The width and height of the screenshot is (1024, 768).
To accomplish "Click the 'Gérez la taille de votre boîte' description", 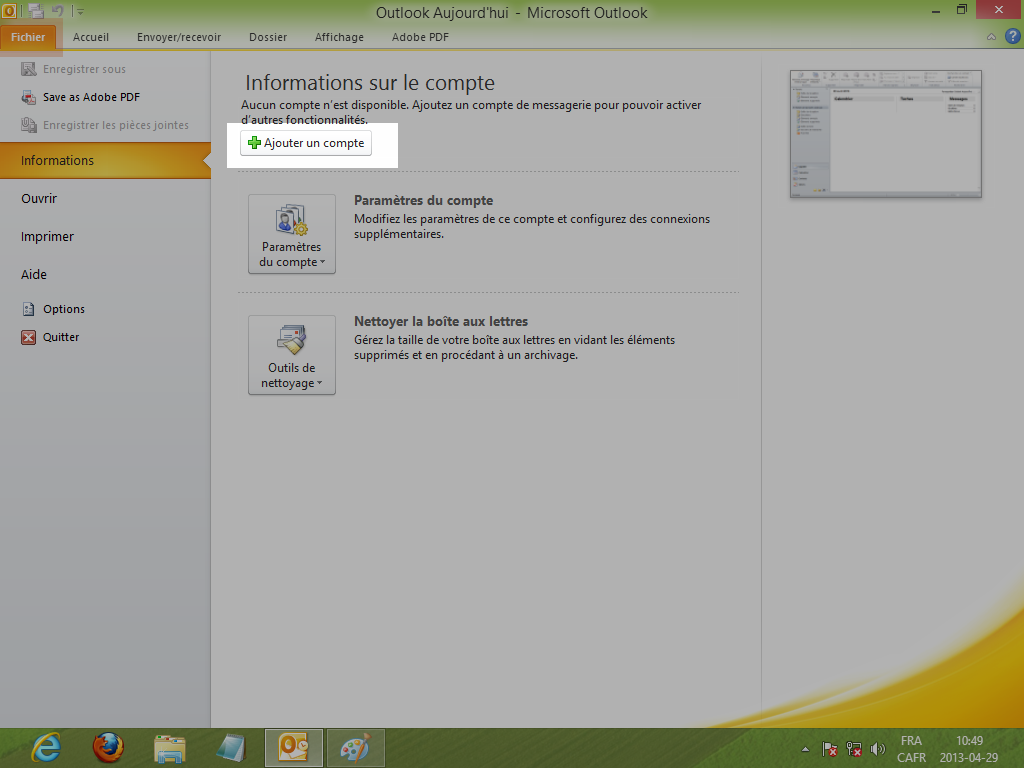I will [514, 347].
